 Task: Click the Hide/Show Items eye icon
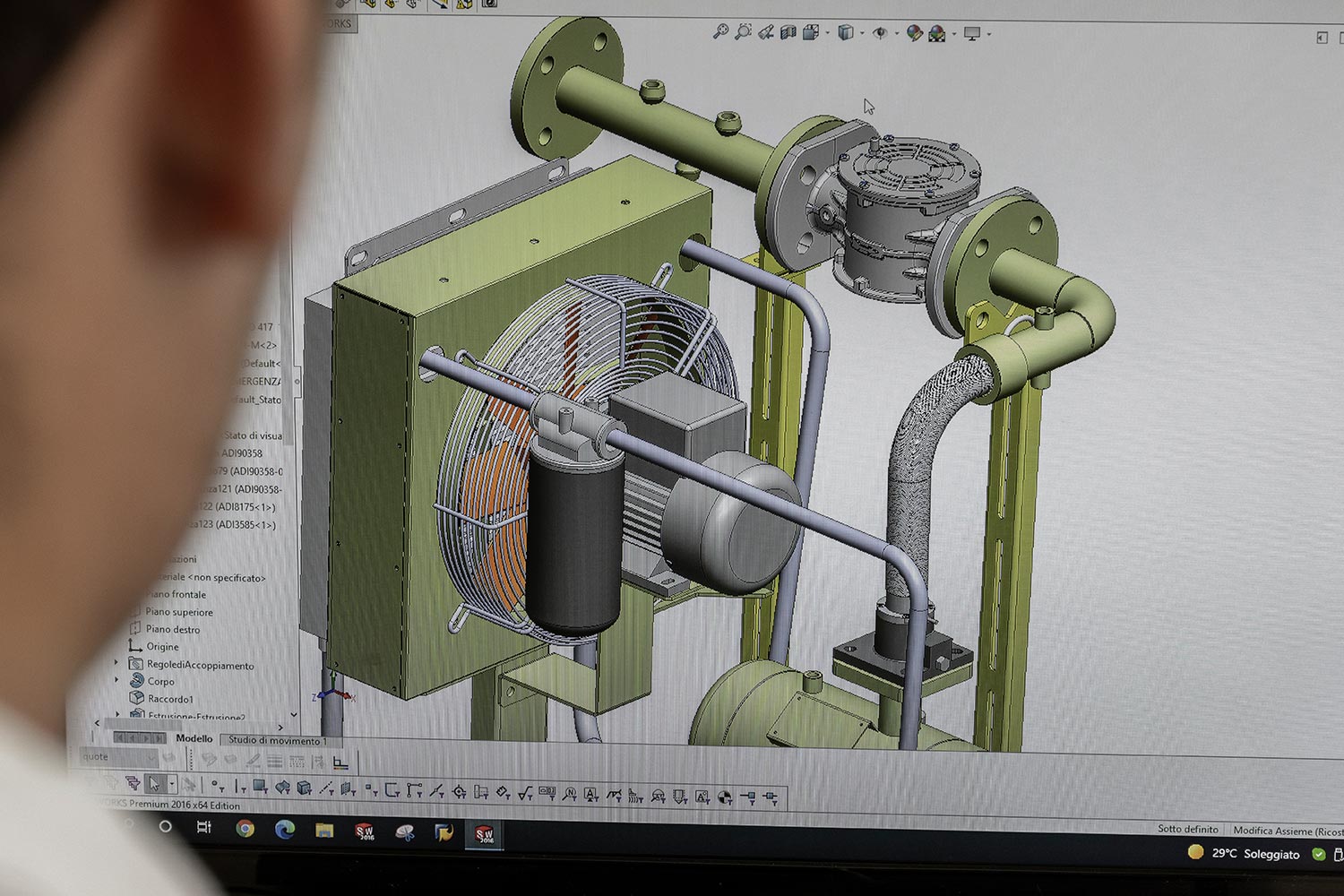click(x=880, y=33)
